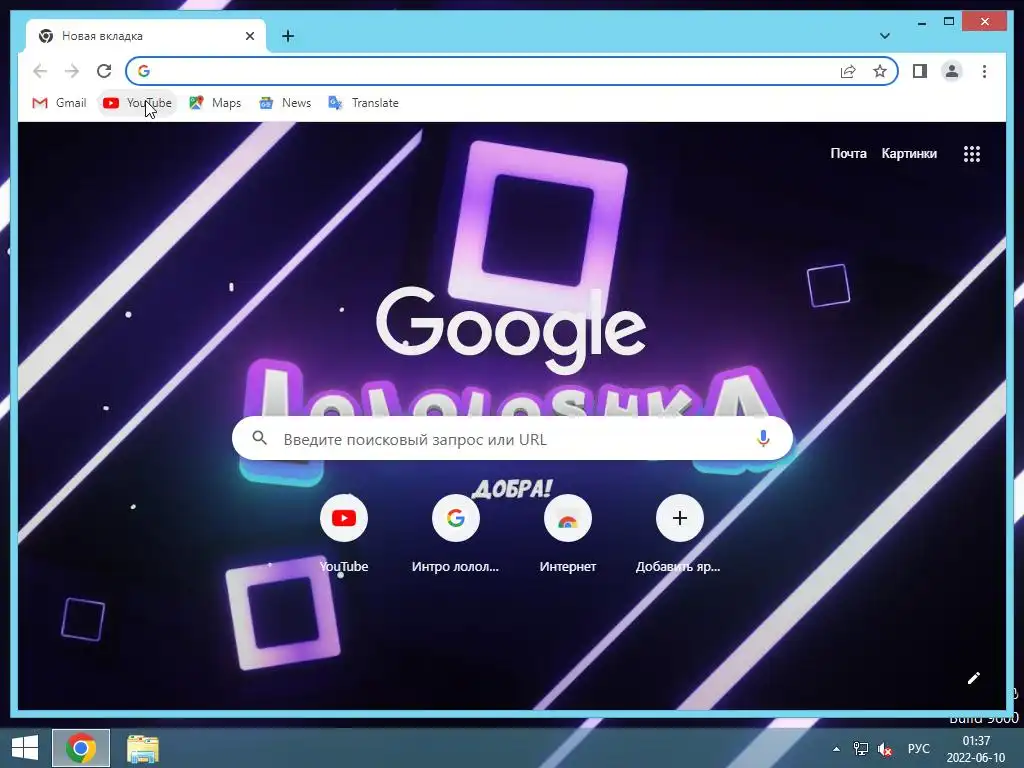Show hidden tray icons arrow
This screenshot has height=768, width=1024.
[x=836, y=749]
